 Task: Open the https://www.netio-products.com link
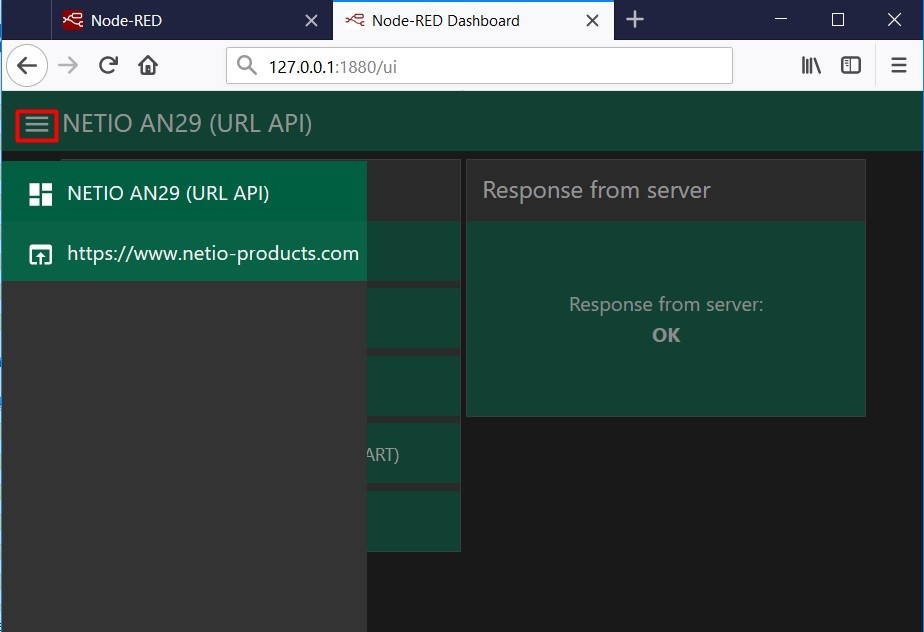(212, 254)
